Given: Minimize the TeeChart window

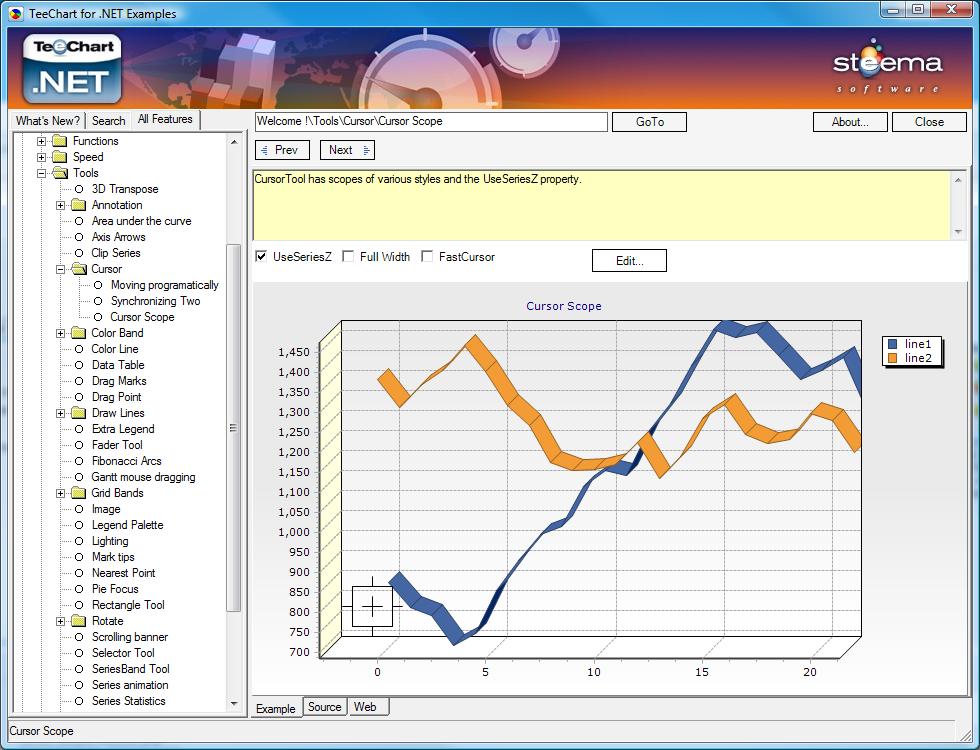Looking at the screenshot, I should (893, 9).
